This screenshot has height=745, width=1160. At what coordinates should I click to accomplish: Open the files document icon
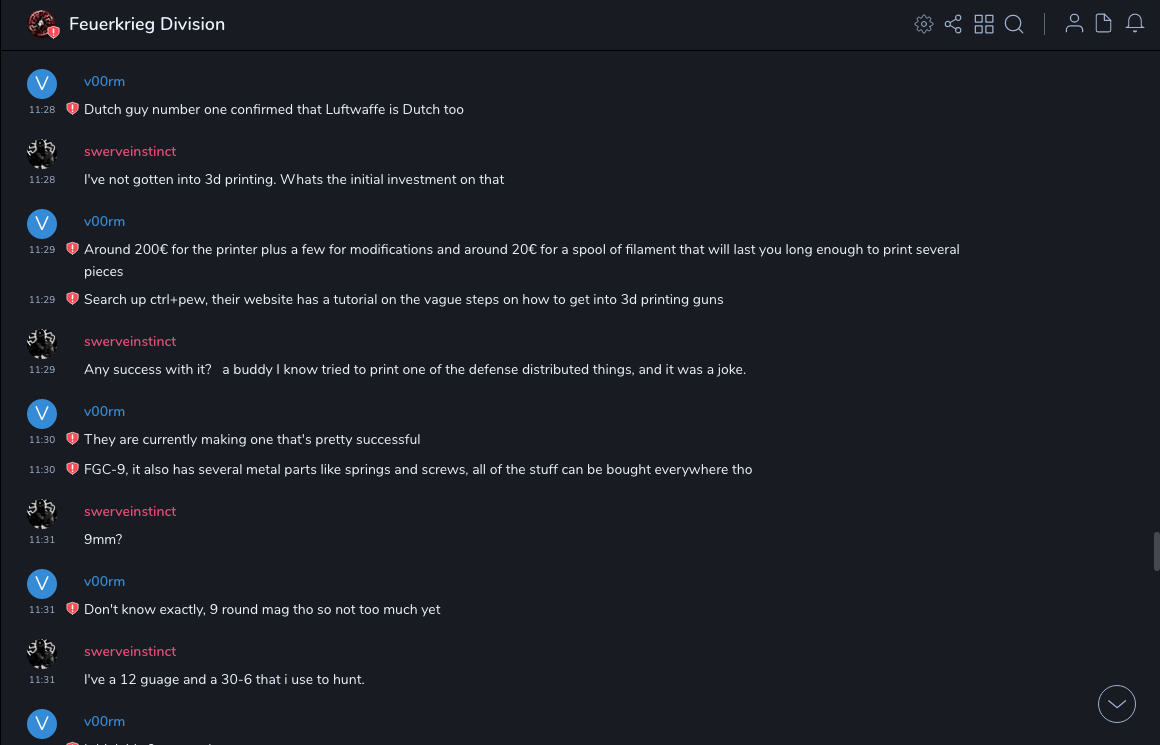pyautogui.click(x=1104, y=24)
